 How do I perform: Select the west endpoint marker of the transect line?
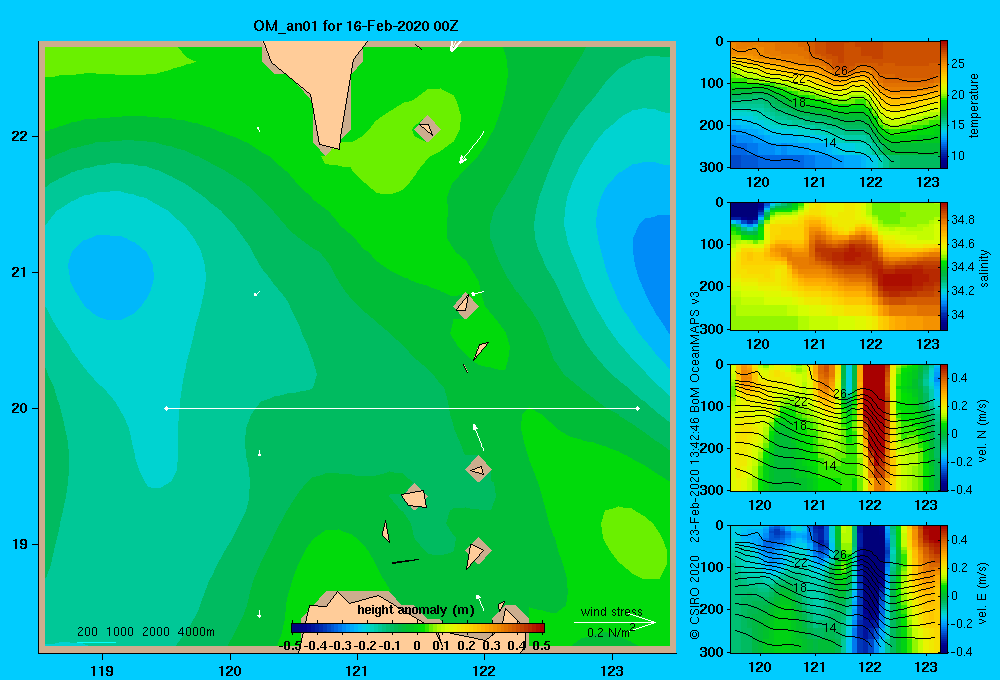(166, 408)
